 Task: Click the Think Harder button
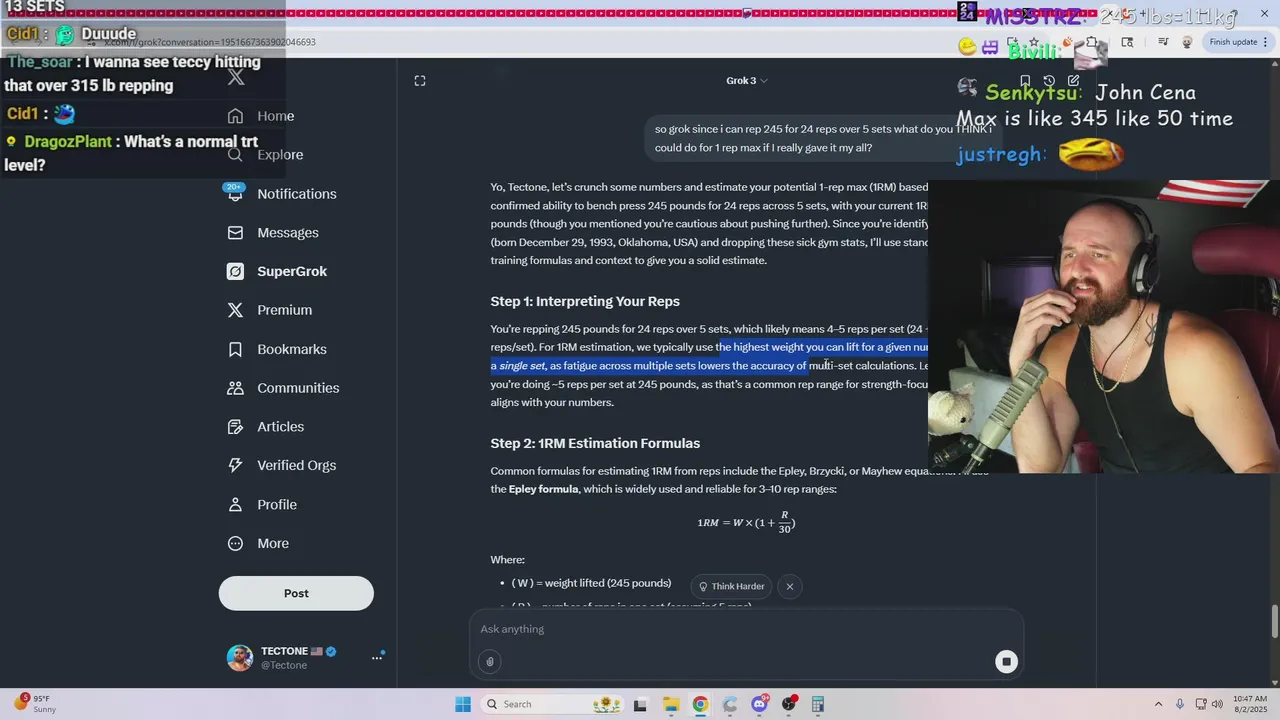(x=731, y=586)
